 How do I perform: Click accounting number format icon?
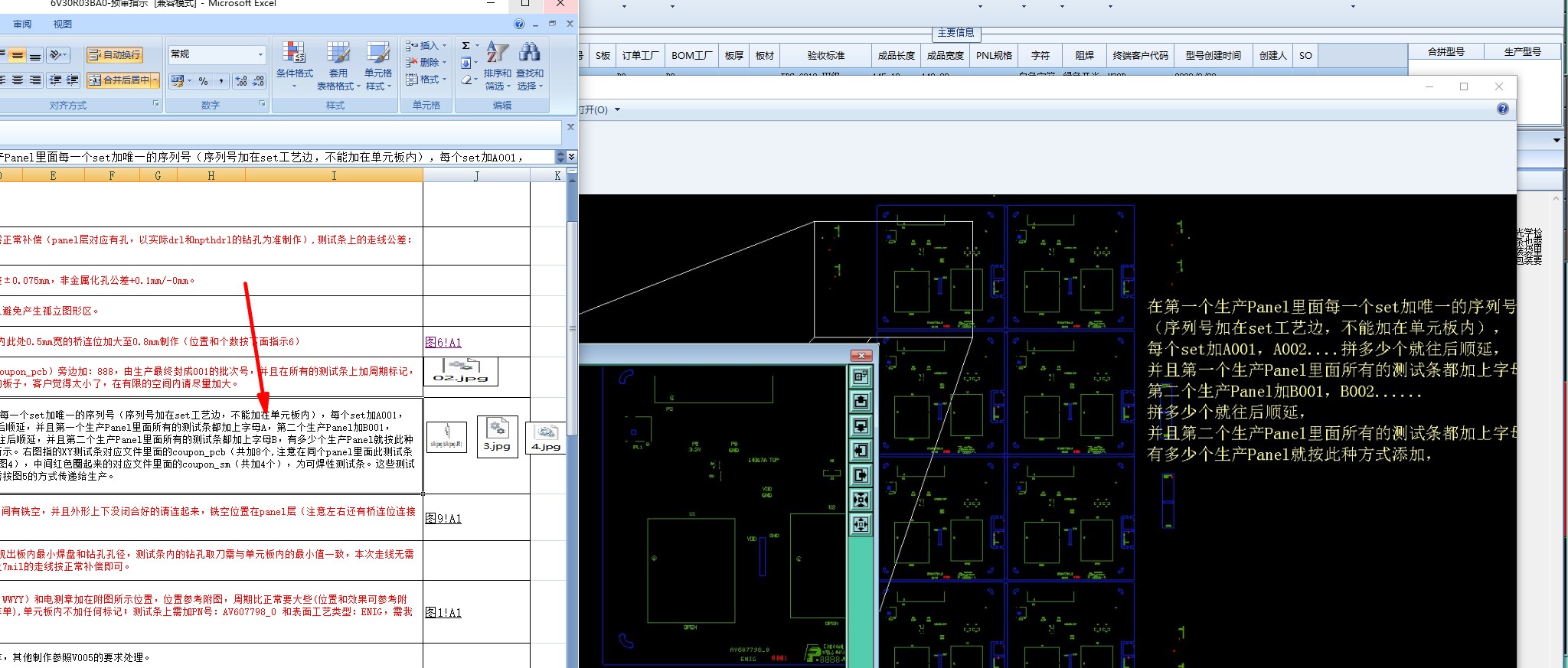click(178, 80)
